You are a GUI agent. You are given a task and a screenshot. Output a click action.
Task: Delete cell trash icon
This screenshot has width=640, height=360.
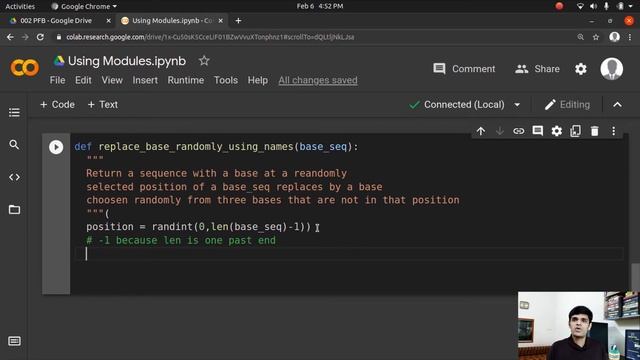594,131
